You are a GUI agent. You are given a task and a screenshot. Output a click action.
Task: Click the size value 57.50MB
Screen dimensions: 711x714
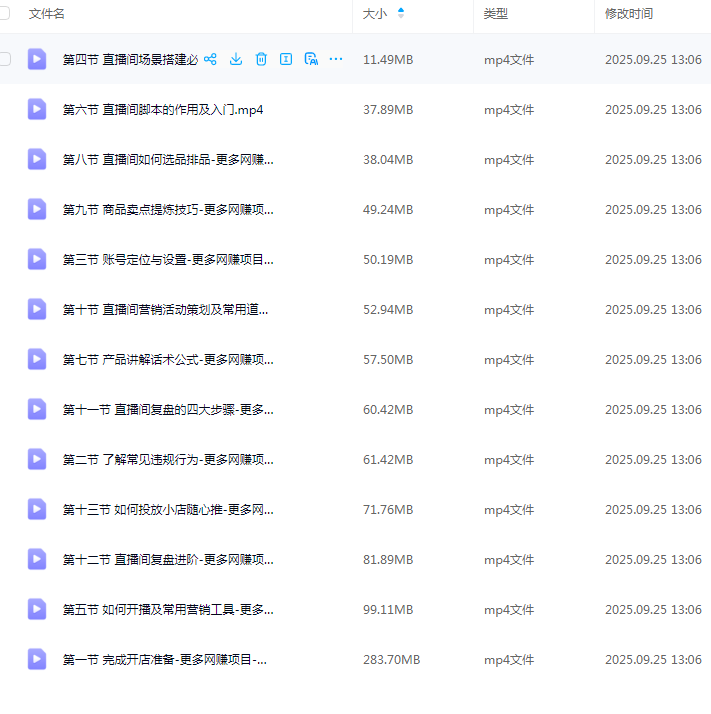click(388, 360)
